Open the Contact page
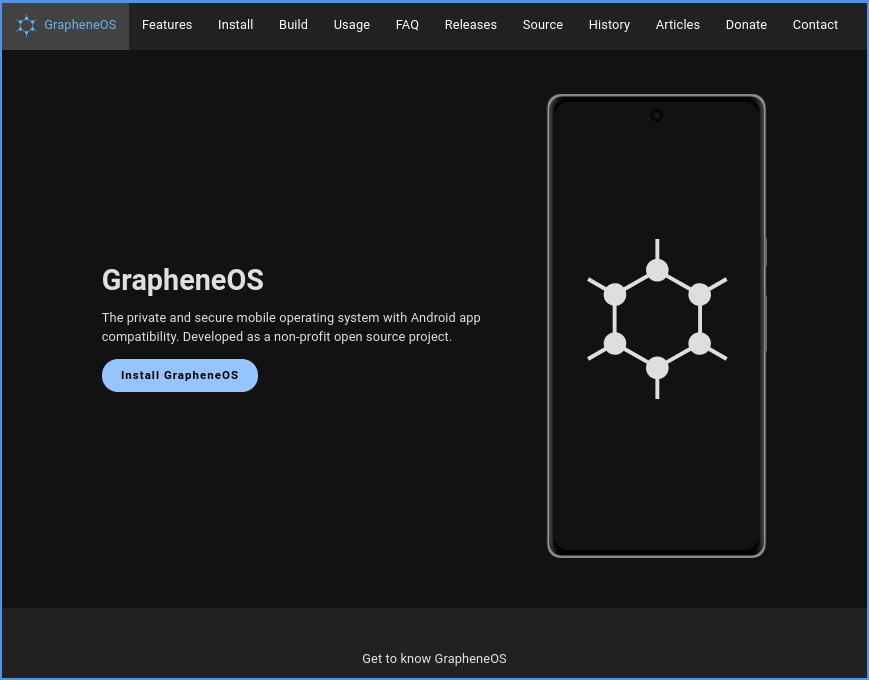This screenshot has height=680, width=869. [815, 25]
